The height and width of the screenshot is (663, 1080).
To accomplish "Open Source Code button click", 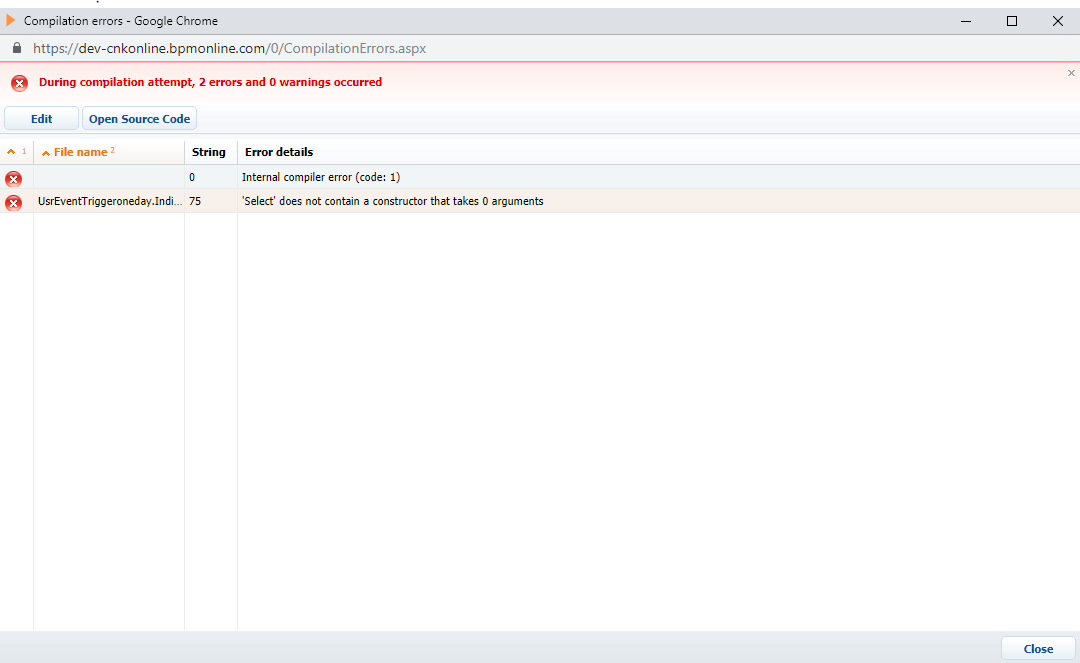I will click(x=139, y=118).
